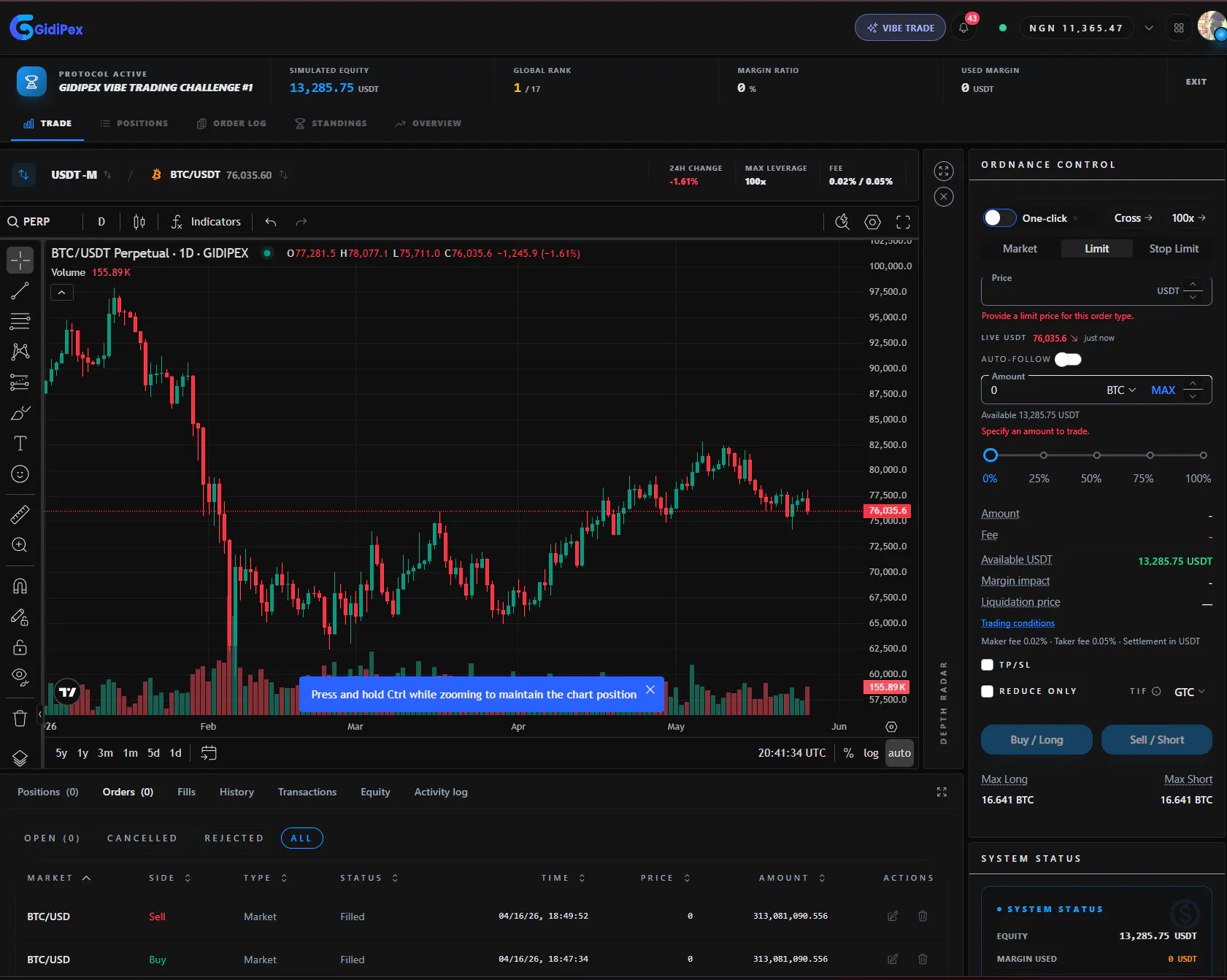The image size is (1227, 980).
Task: Open candlestick chart style selector
Action: click(x=139, y=222)
